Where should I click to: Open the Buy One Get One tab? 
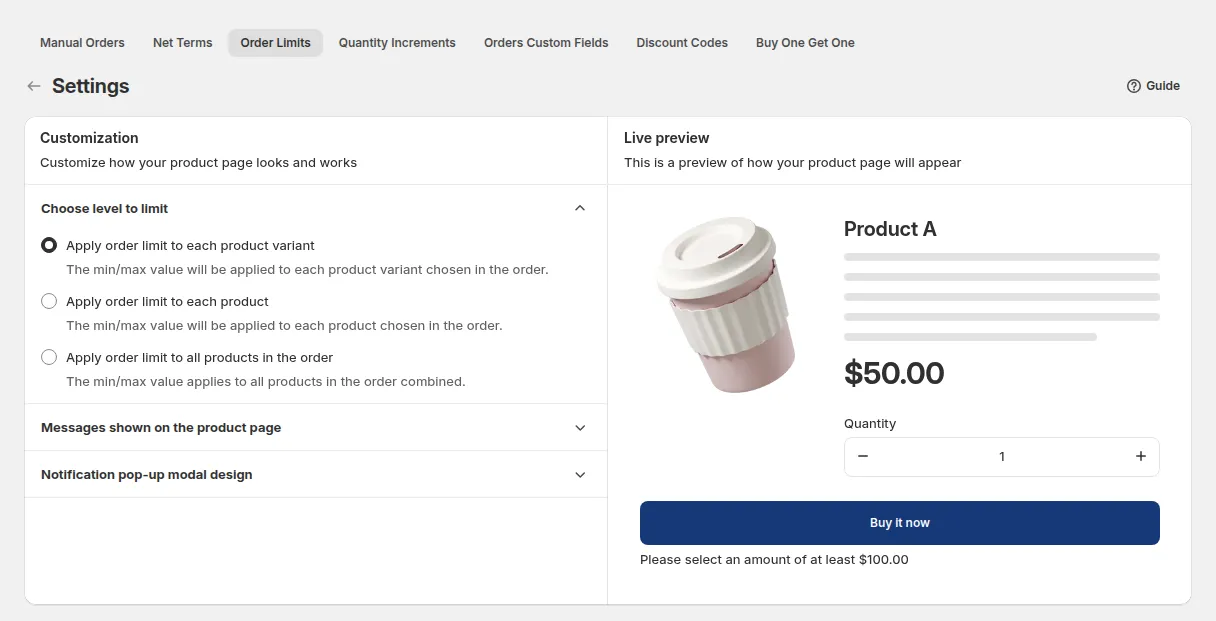805,43
